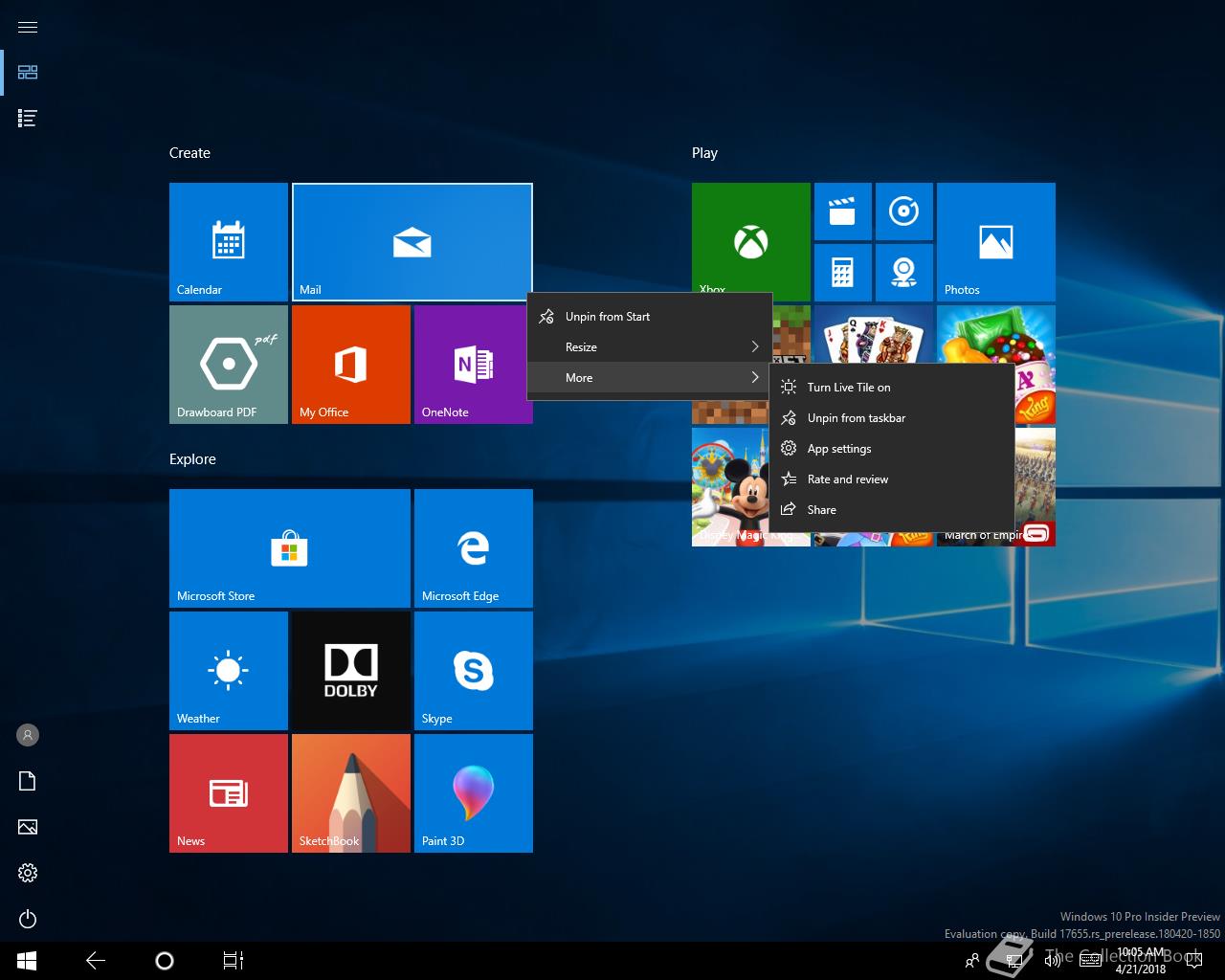The image size is (1225, 980).
Task: Click the Play group heading
Action: point(704,153)
